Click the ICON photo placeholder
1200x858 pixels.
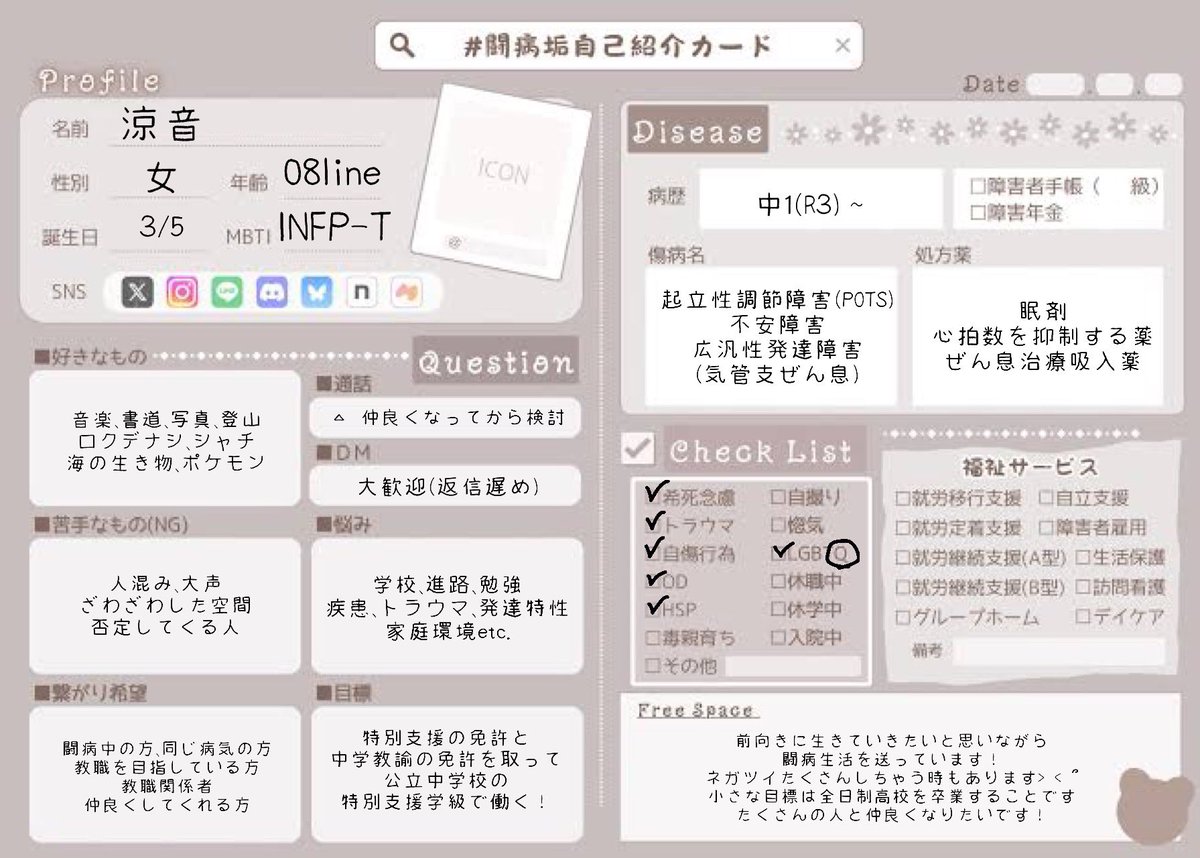point(500,180)
